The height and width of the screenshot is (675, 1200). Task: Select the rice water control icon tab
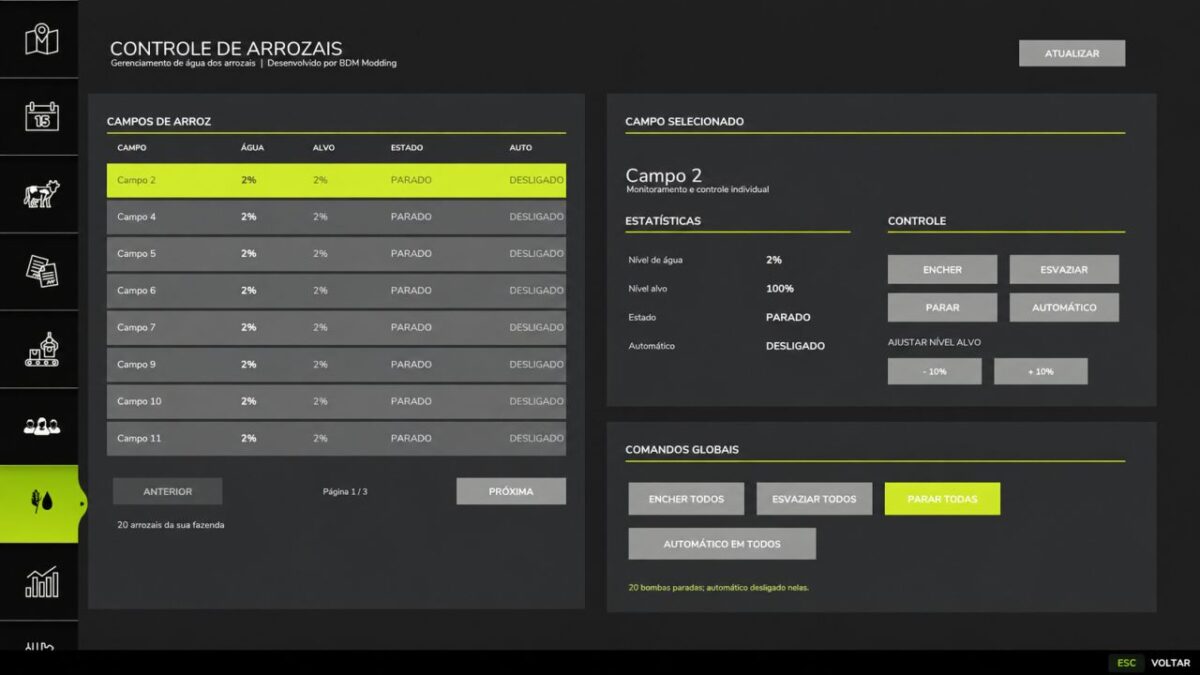[x=39, y=504]
